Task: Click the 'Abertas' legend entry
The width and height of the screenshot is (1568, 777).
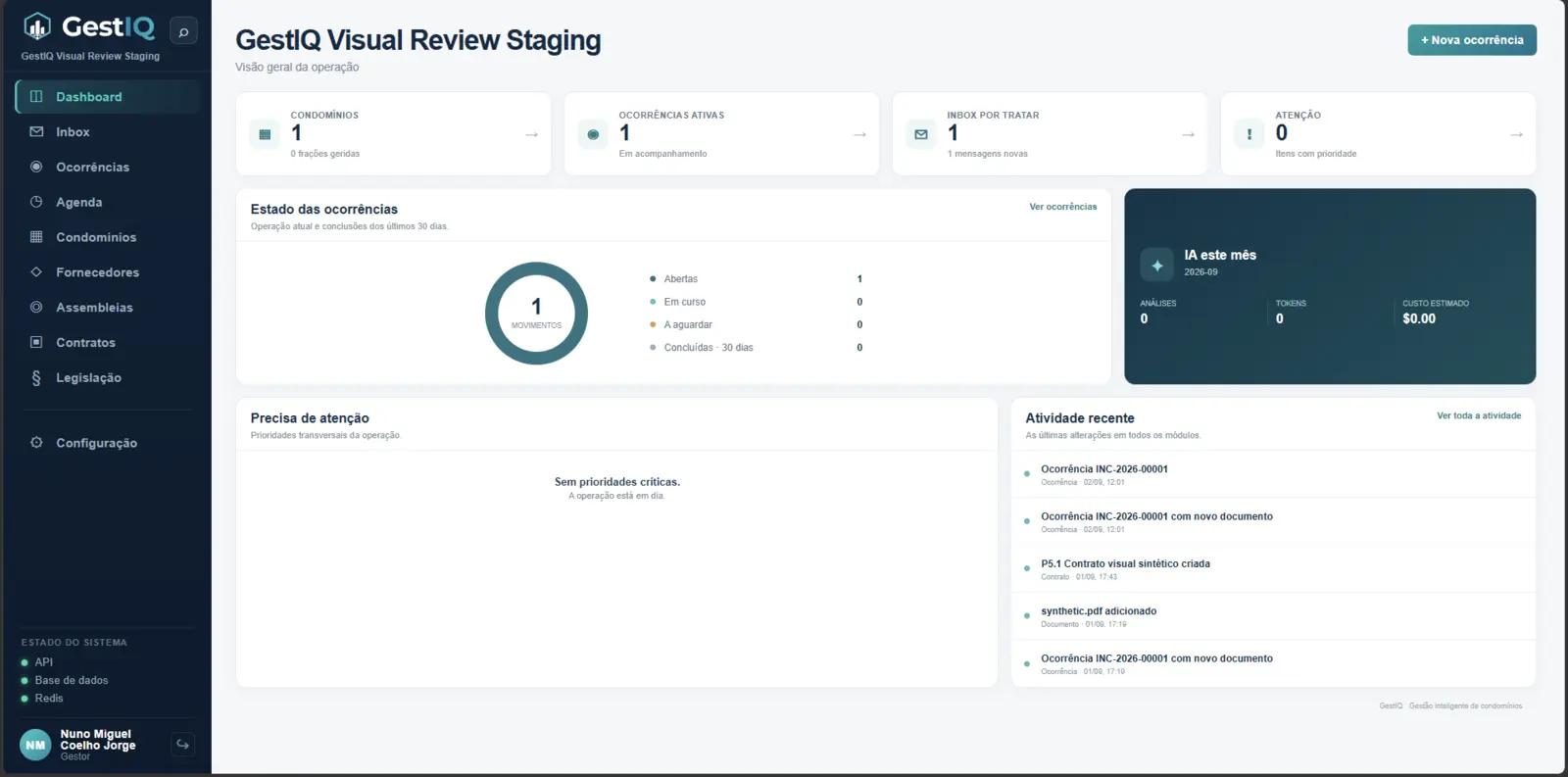Action: 756,279
